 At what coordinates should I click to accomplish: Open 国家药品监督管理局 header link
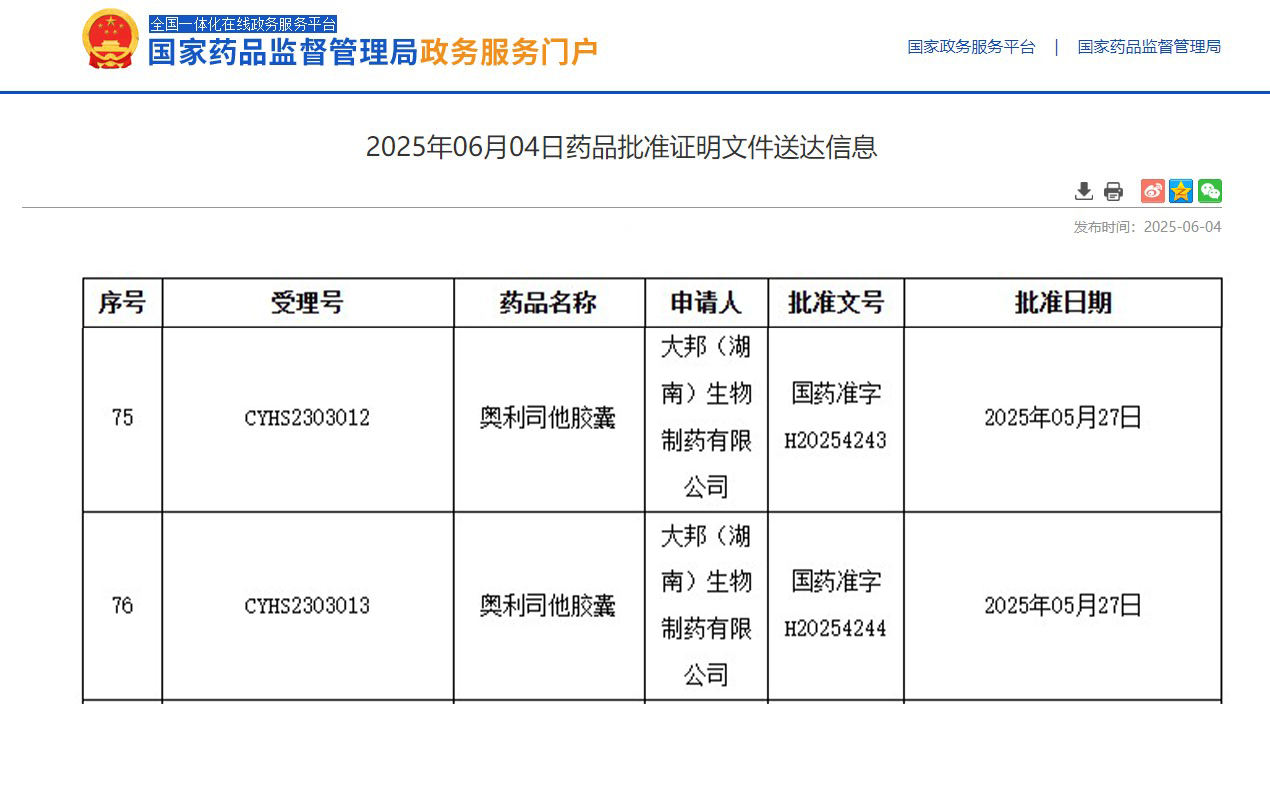tap(1149, 47)
